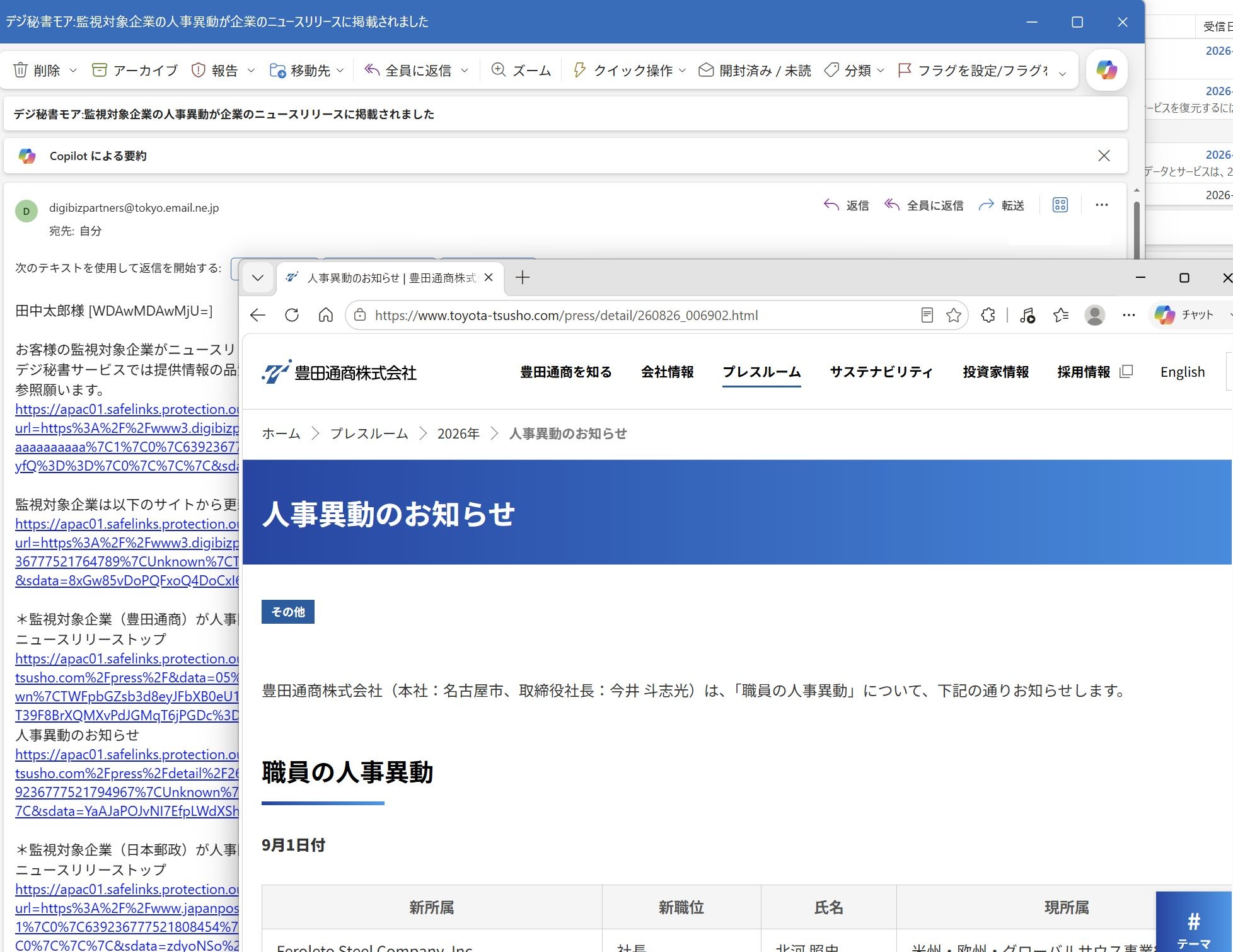Add the page to favorites with the star icon
This screenshot has height=952, width=1233.
click(x=954, y=315)
